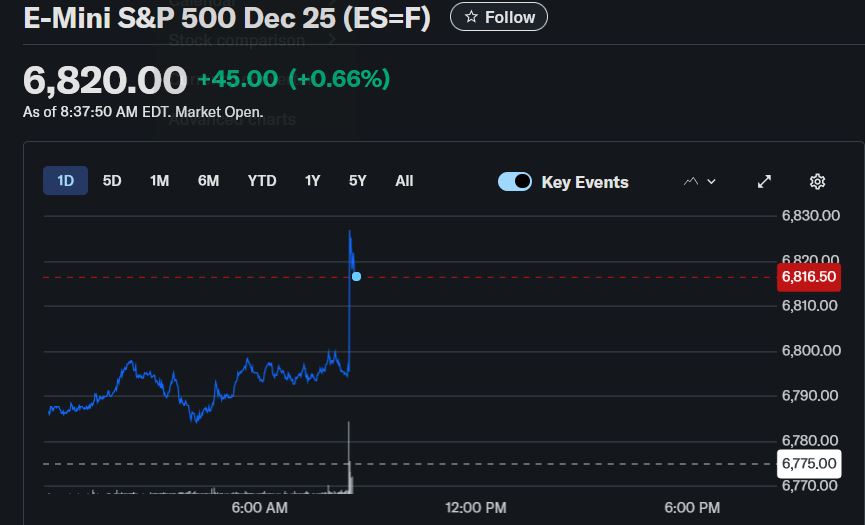Click the tall volume spike bar
The image size is (865, 525).
click(x=349, y=457)
